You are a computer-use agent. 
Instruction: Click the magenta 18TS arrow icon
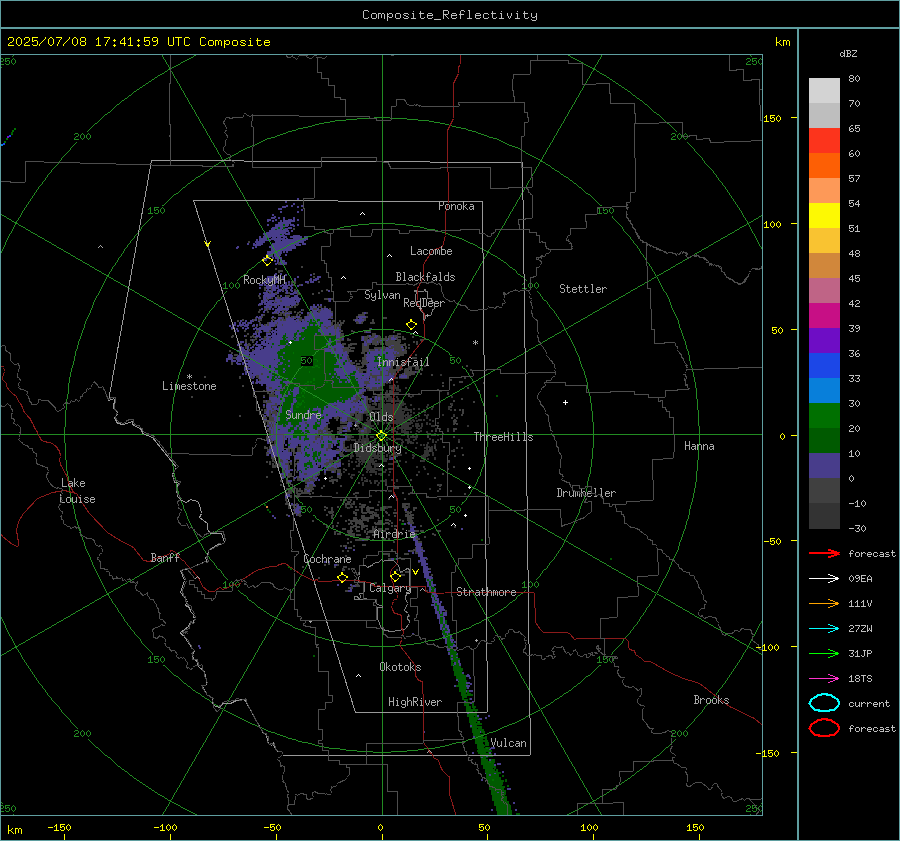coord(824,679)
